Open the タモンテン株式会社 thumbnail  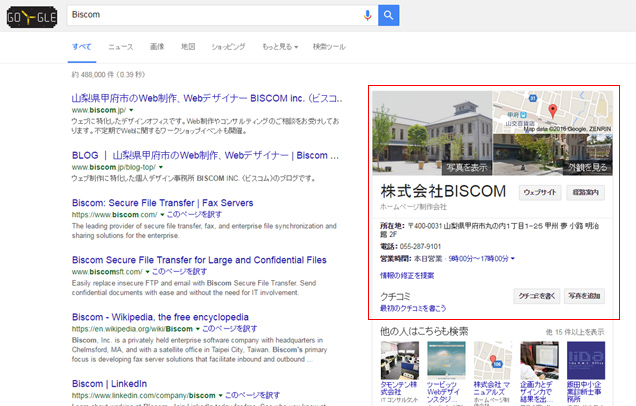point(400,360)
